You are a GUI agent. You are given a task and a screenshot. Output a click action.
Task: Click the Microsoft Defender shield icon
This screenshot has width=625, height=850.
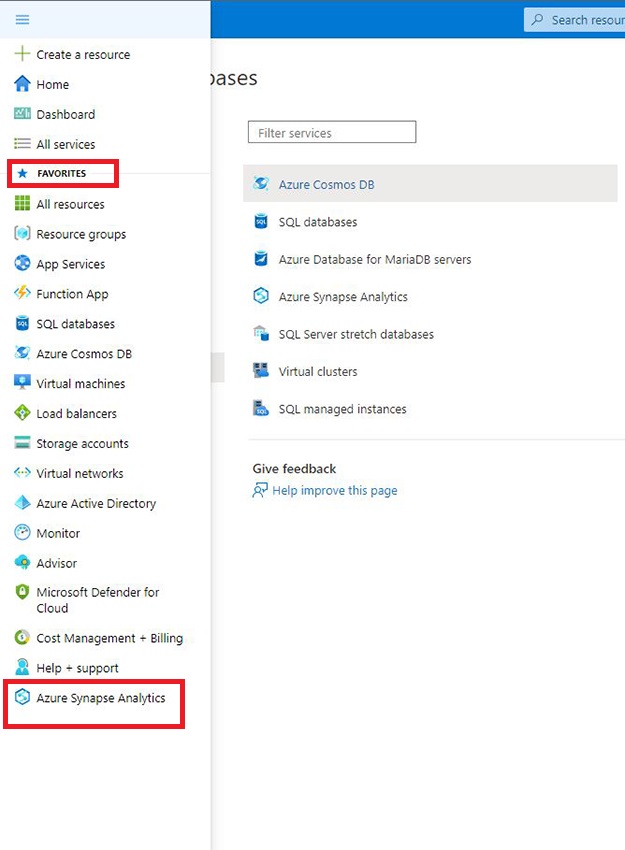pyautogui.click(x=22, y=593)
